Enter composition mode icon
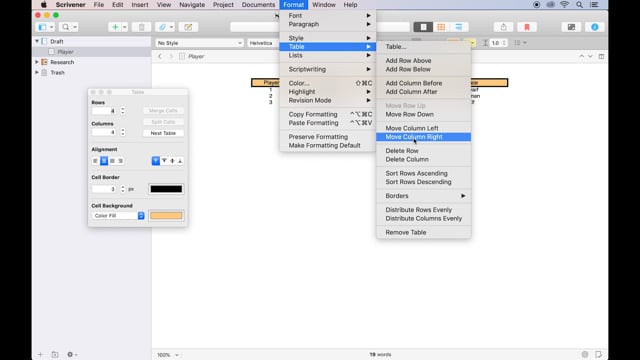The height and width of the screenshot is (360, 640). (571, 27)
